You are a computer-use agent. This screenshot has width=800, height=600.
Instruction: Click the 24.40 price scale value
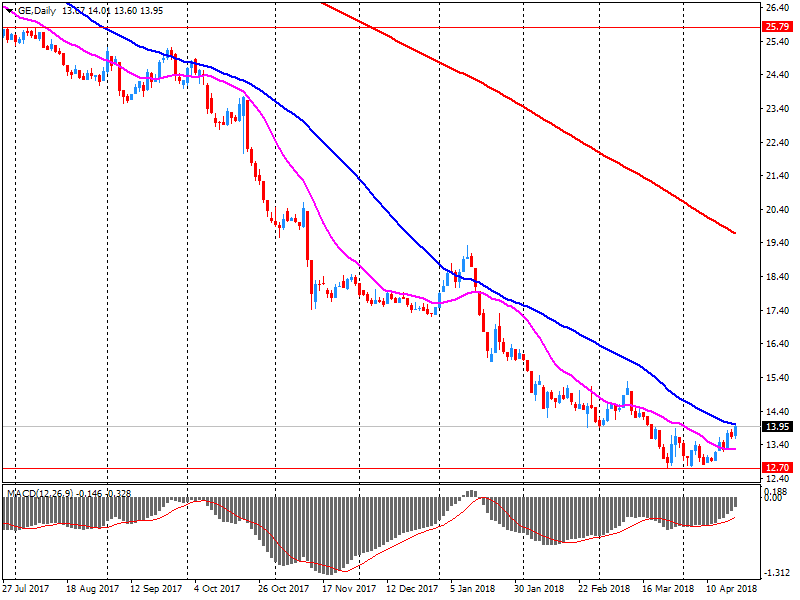point(778,74)
